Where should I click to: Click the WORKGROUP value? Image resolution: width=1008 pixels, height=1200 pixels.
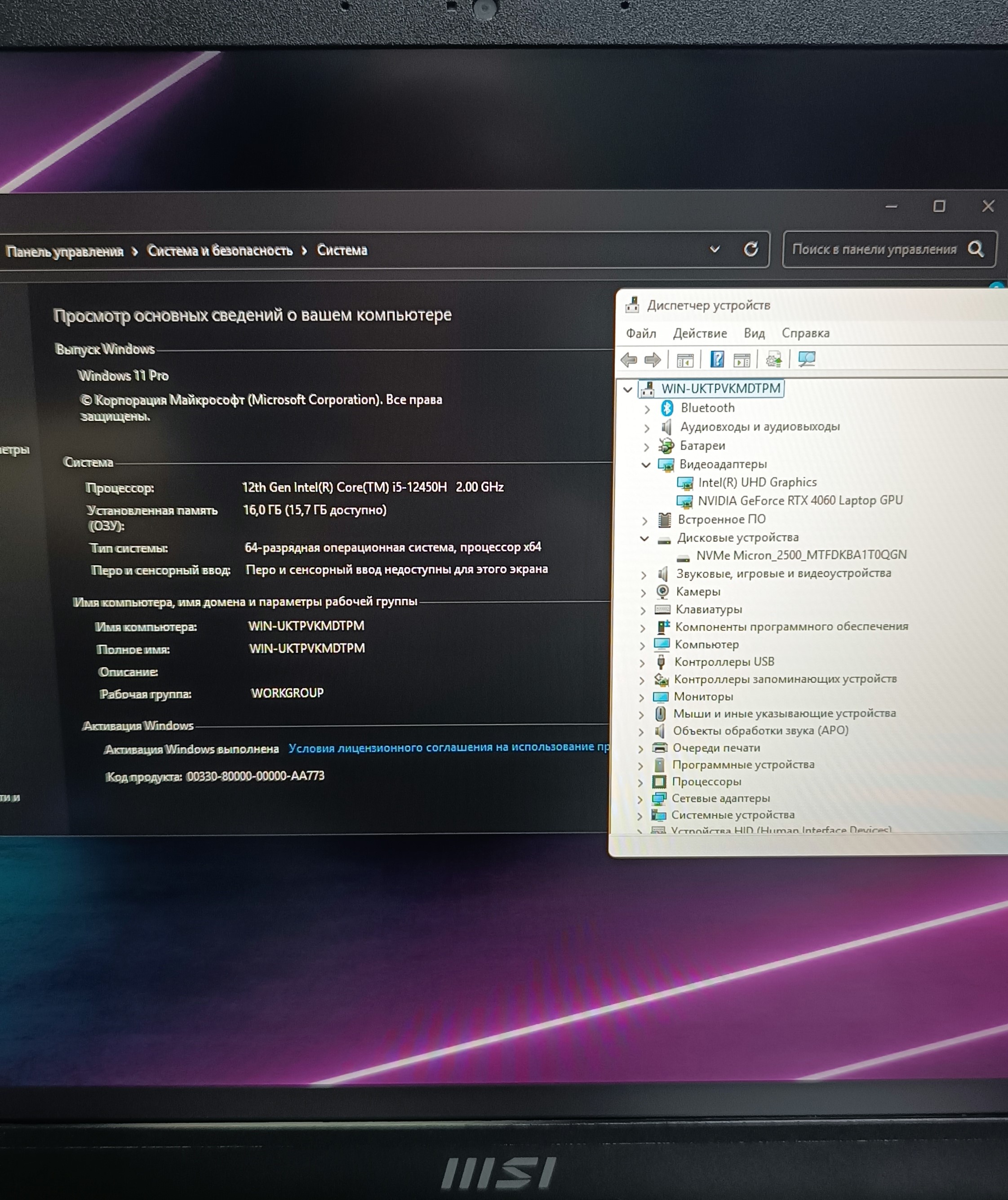coord(288,693)
